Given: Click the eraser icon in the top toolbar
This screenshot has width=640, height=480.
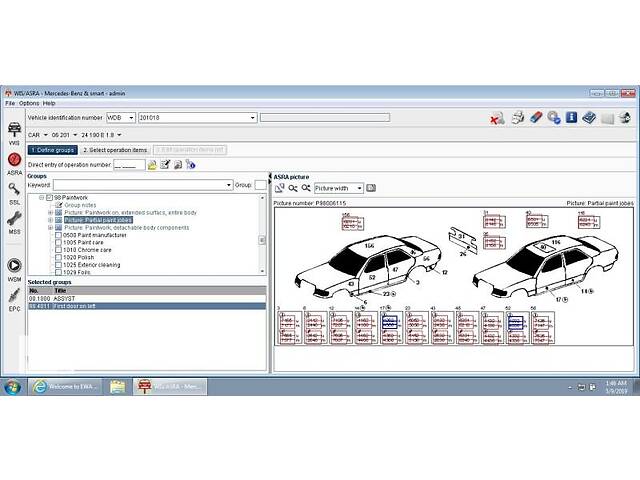Looking at the screenshot, I should coord(536,118).
